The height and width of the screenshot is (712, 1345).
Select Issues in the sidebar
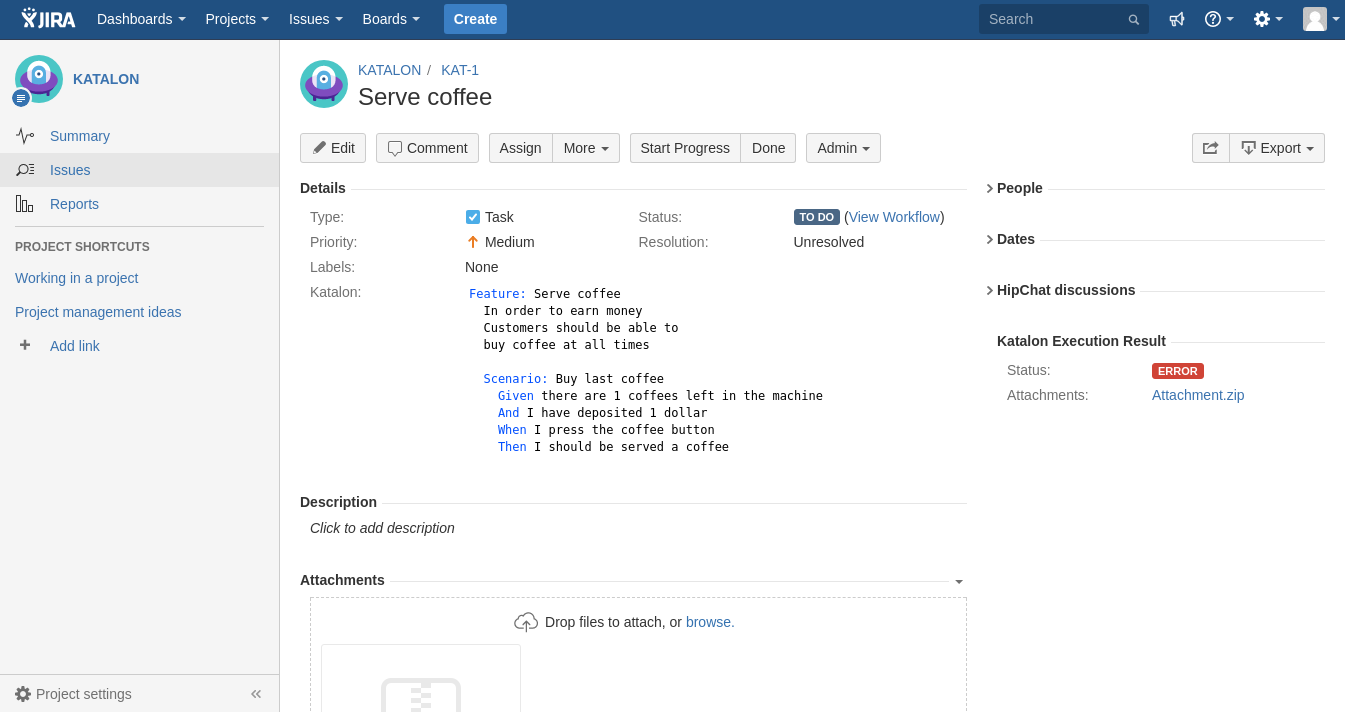[70, 170]
